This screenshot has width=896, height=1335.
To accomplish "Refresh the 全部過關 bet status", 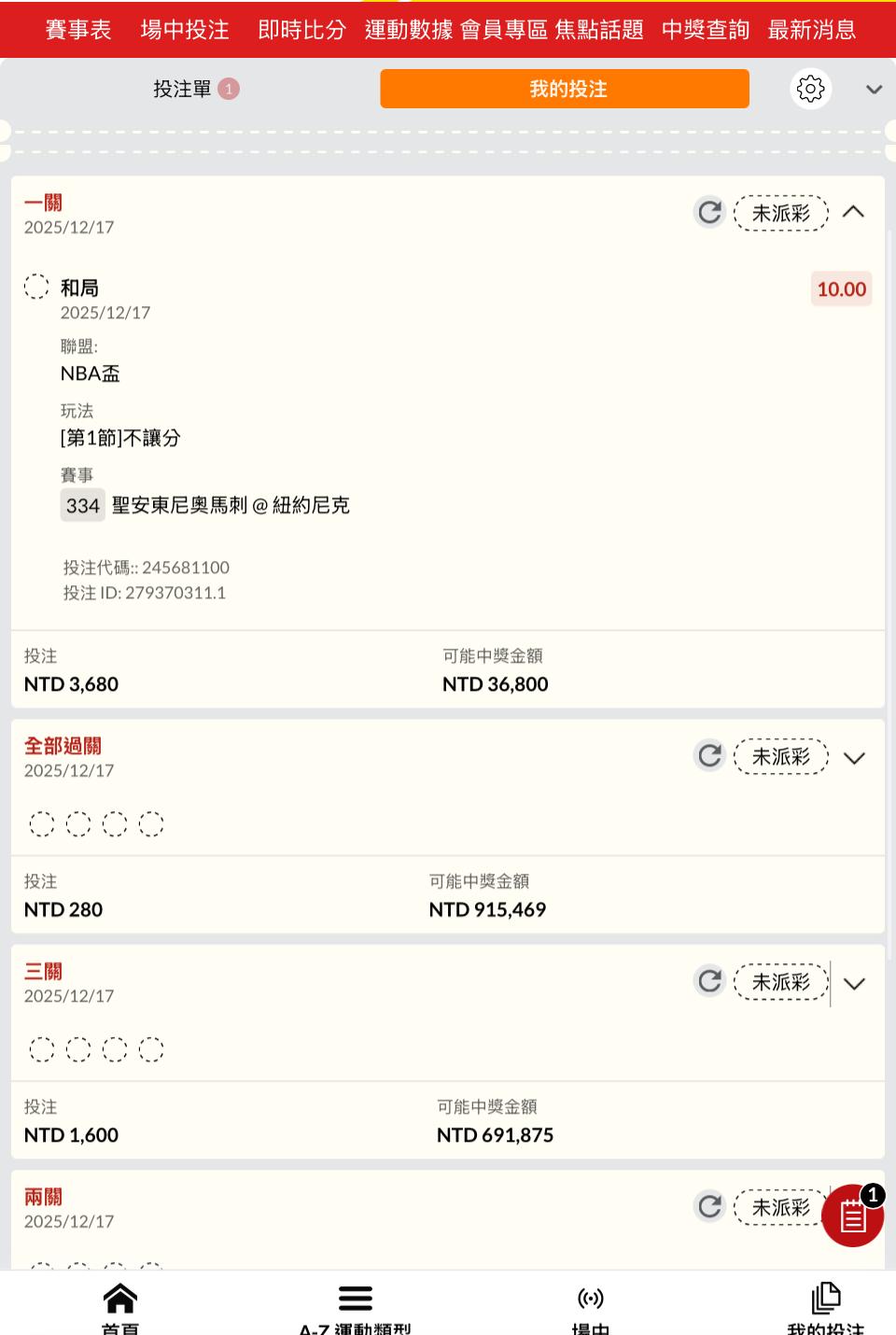I will coord(710,755).
